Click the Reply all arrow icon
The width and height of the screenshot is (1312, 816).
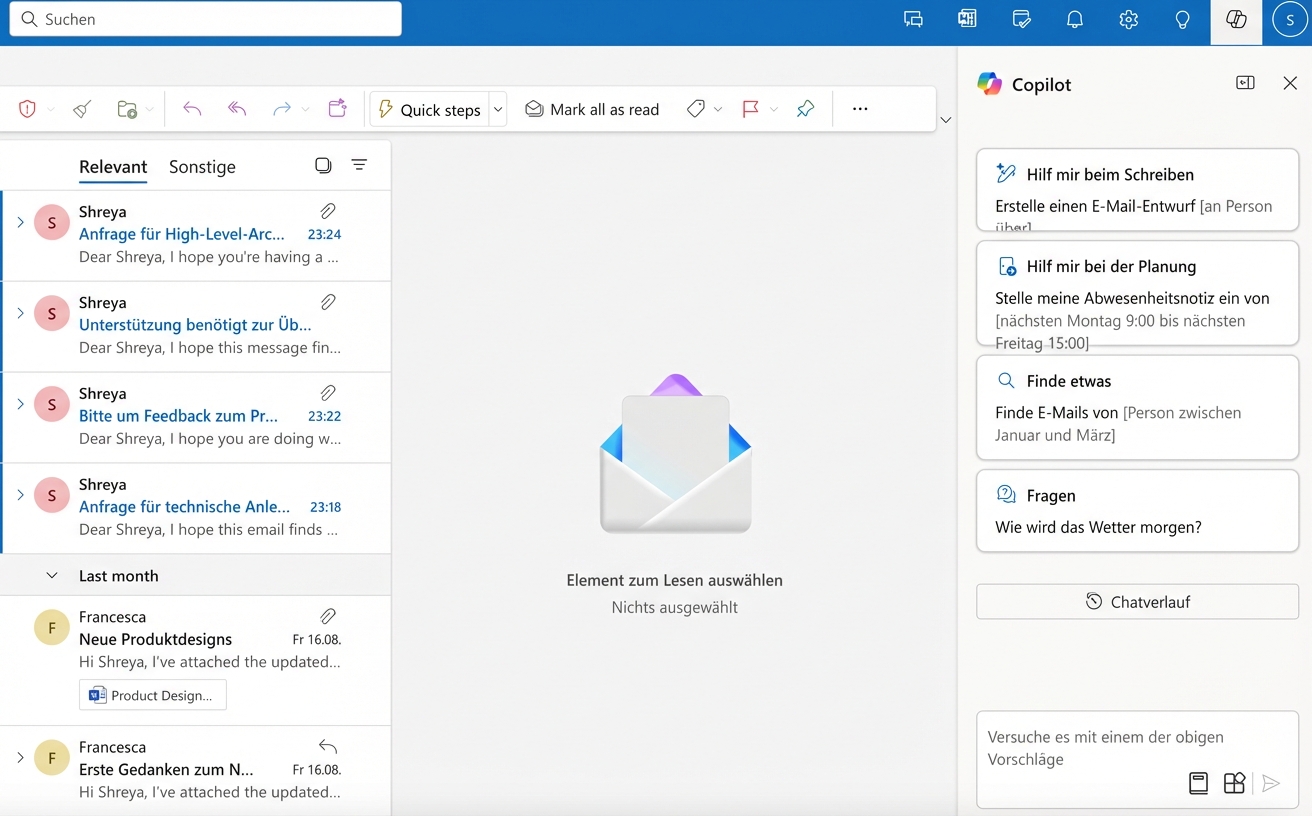coord(237,109)
